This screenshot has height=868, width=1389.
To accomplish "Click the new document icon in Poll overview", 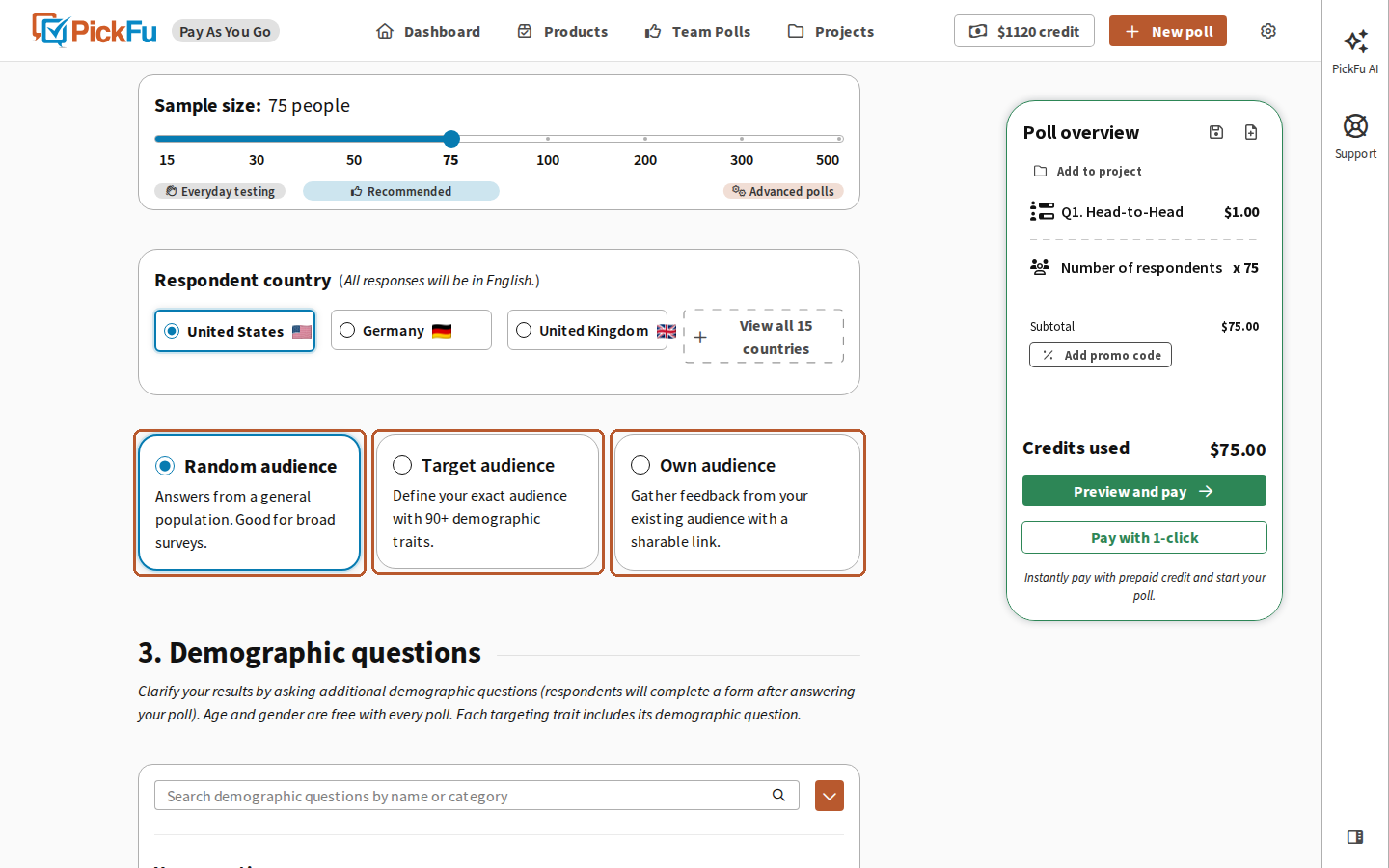I will pos(1251,132).
